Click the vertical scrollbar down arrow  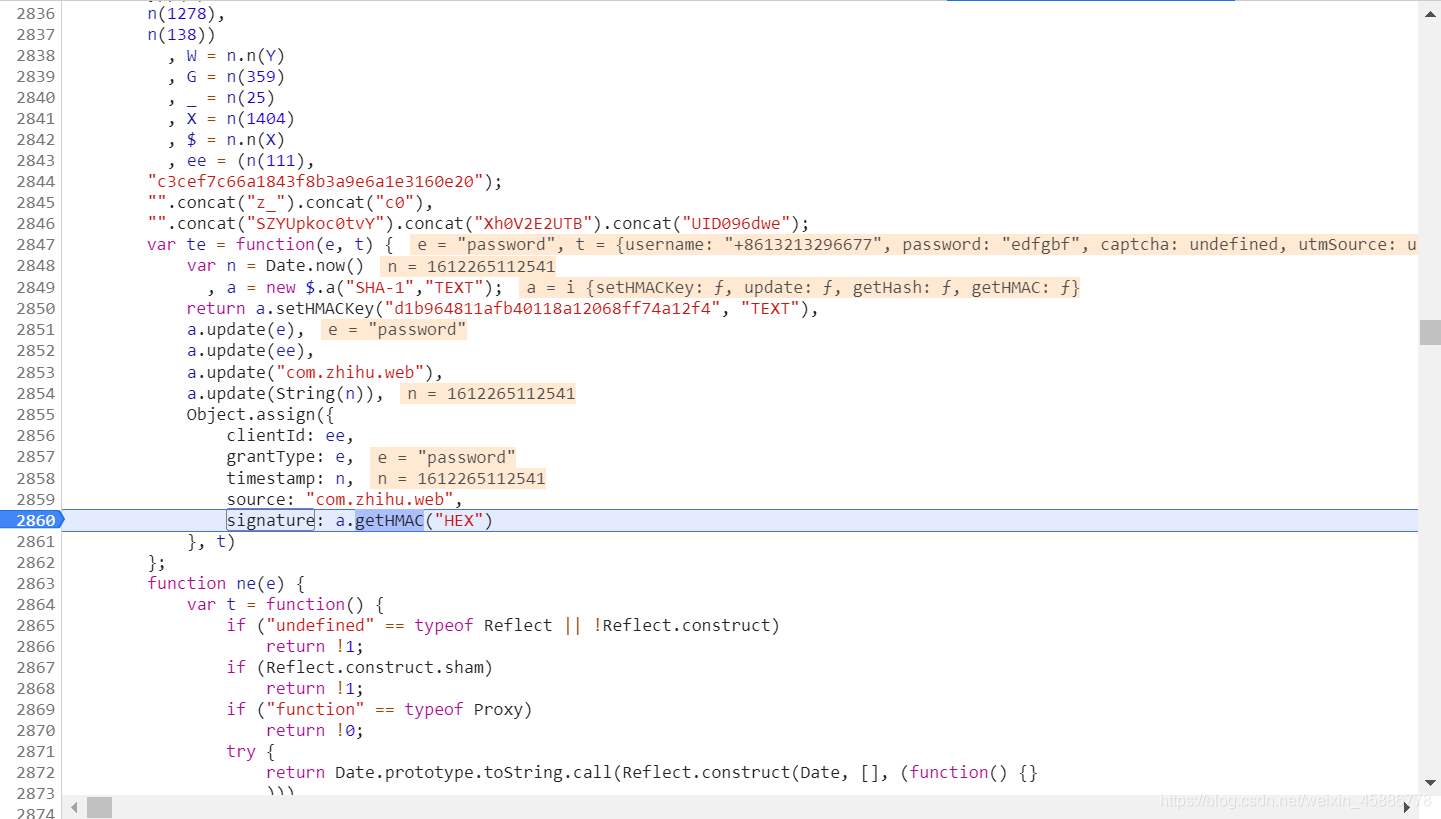(1430, 782)
